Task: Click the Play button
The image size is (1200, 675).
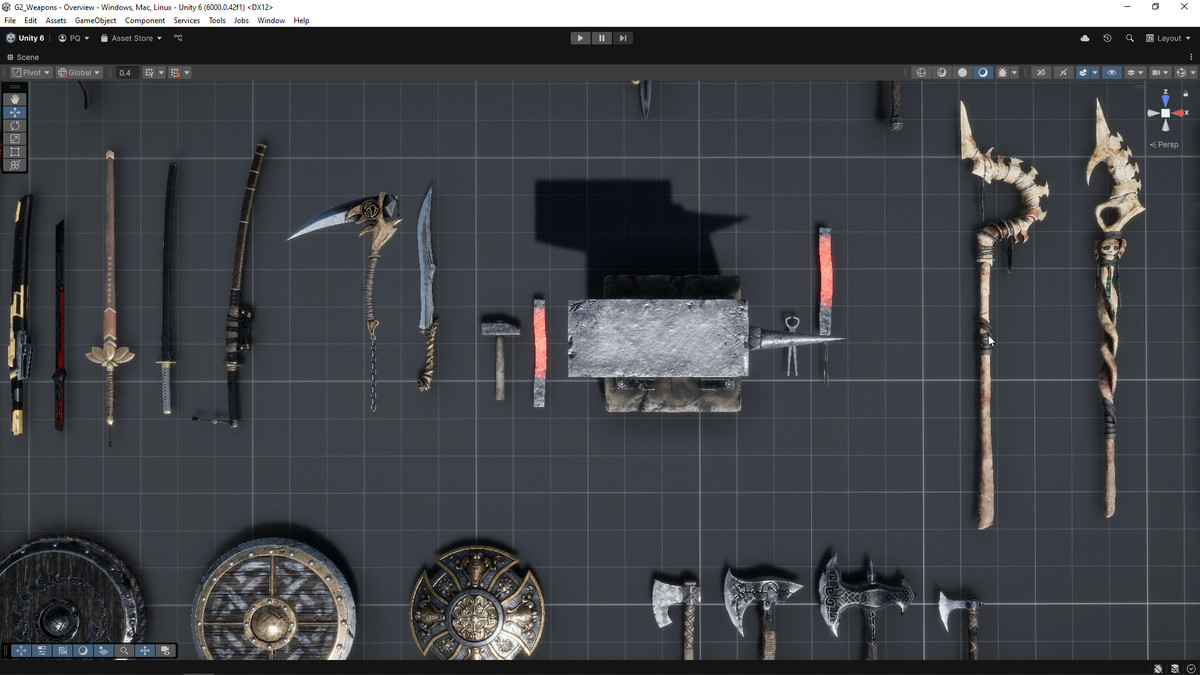Action: coord(580,38)
